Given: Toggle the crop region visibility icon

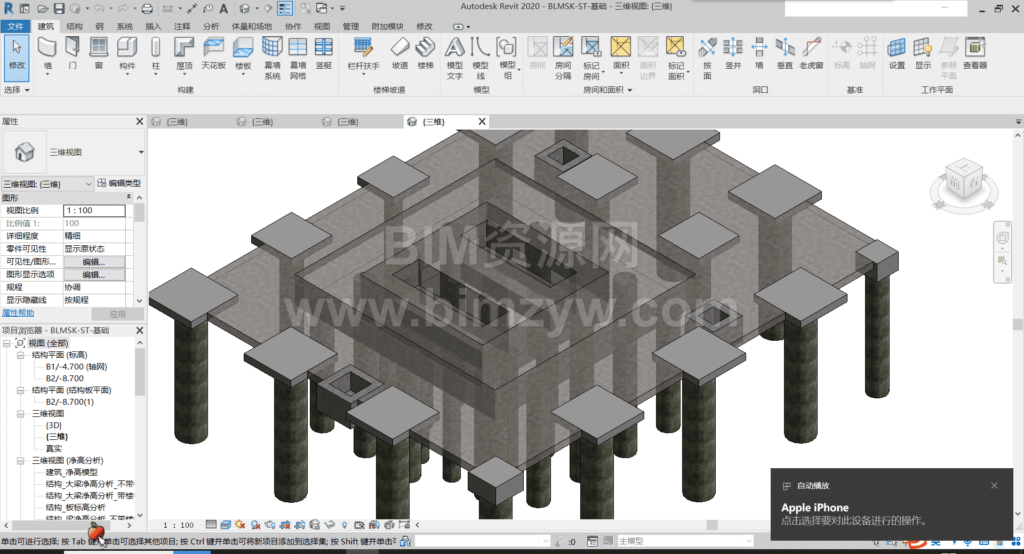Looking at the screenshot, I should (300, 525).
